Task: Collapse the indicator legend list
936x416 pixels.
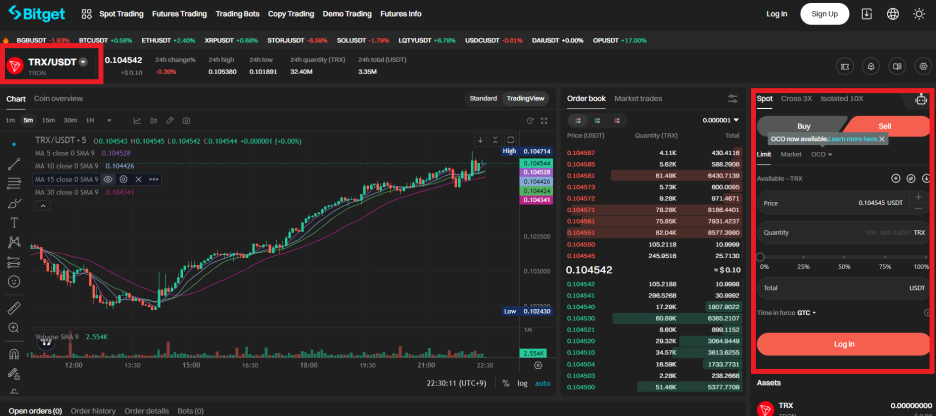Action: pos(45,206)
